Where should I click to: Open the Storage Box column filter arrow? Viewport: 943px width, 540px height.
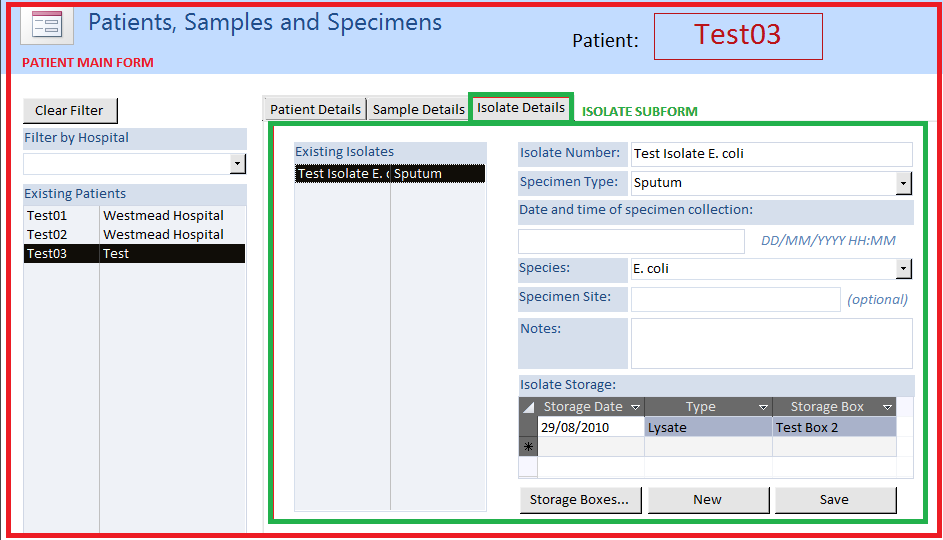pos(886,407)
